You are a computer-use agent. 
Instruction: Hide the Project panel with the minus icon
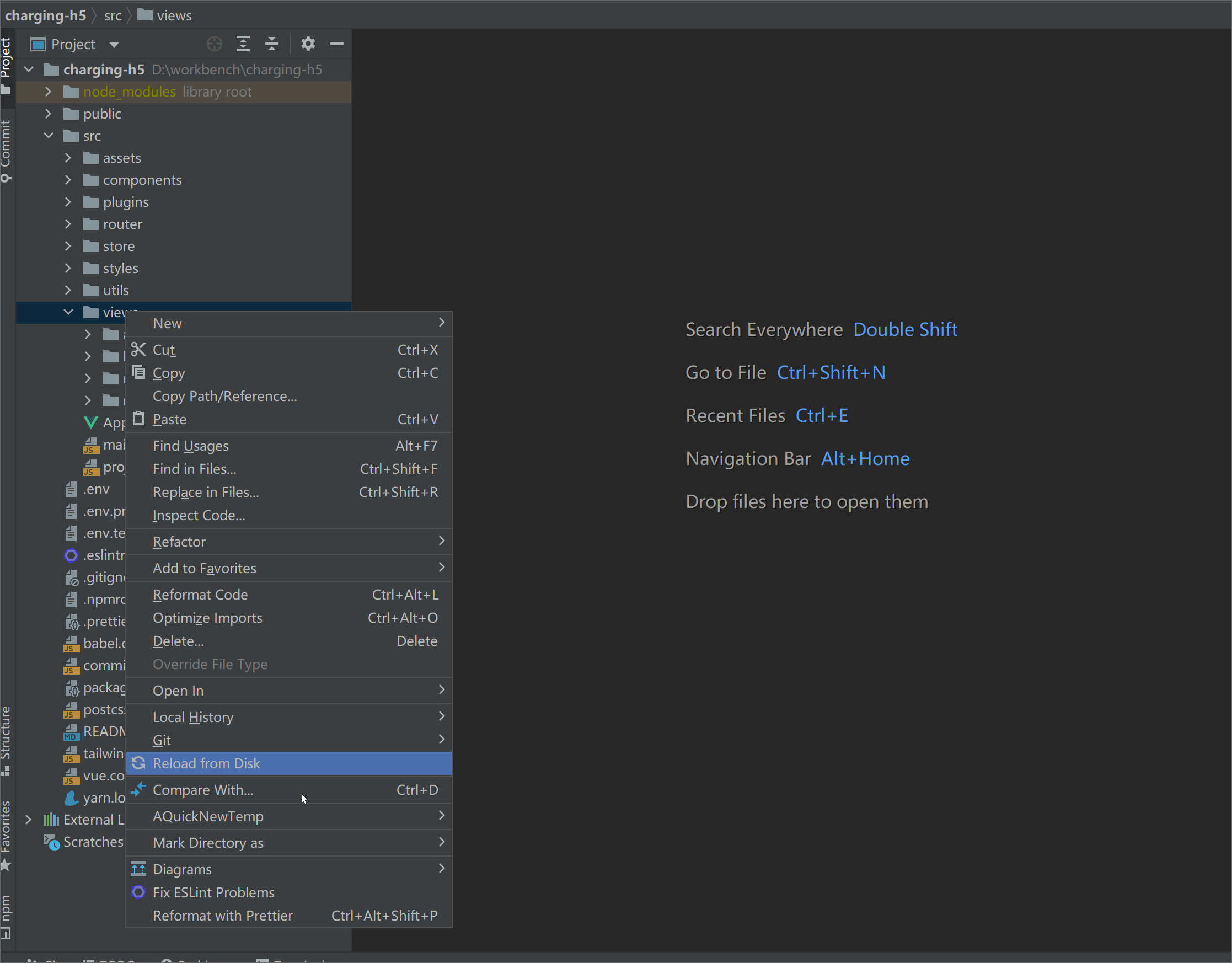(x=337, y=44)
